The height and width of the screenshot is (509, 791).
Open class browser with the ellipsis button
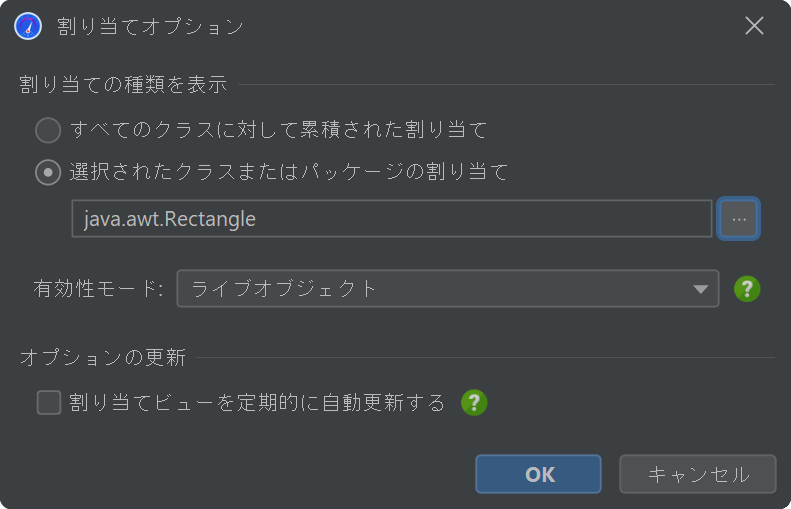tap(739, 218)
